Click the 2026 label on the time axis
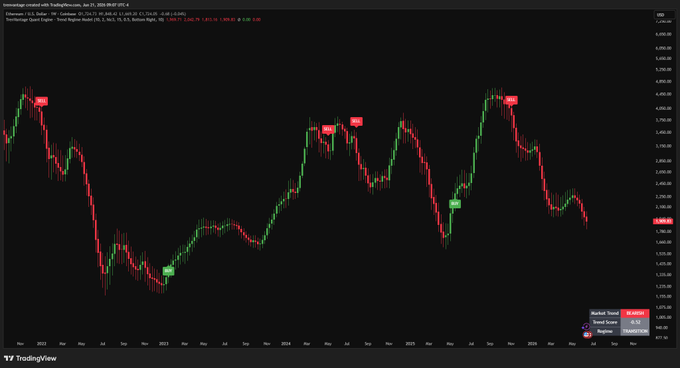Viewport: 680px width, 368px height. [532, 344]
